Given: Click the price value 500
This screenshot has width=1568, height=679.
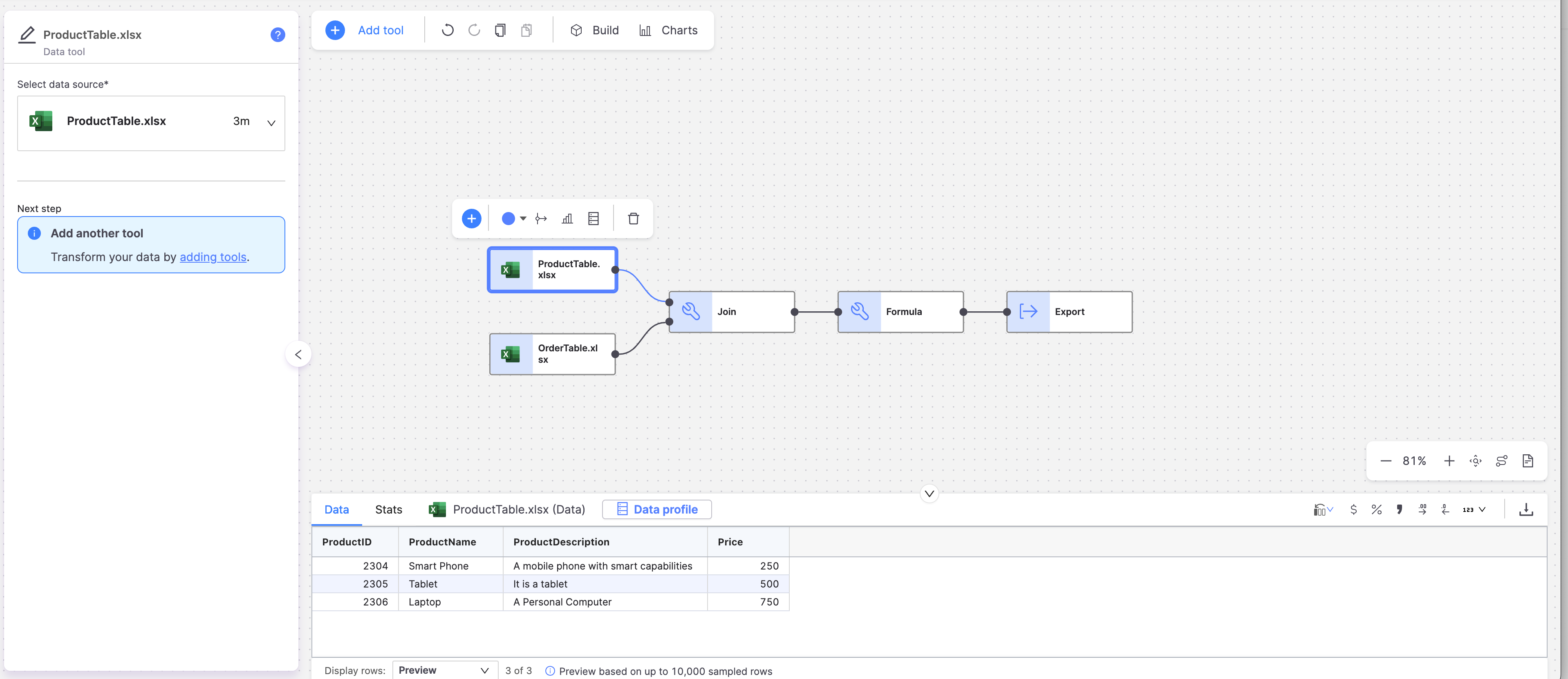Looking at the screenshot, I should (x=749, y=583).
